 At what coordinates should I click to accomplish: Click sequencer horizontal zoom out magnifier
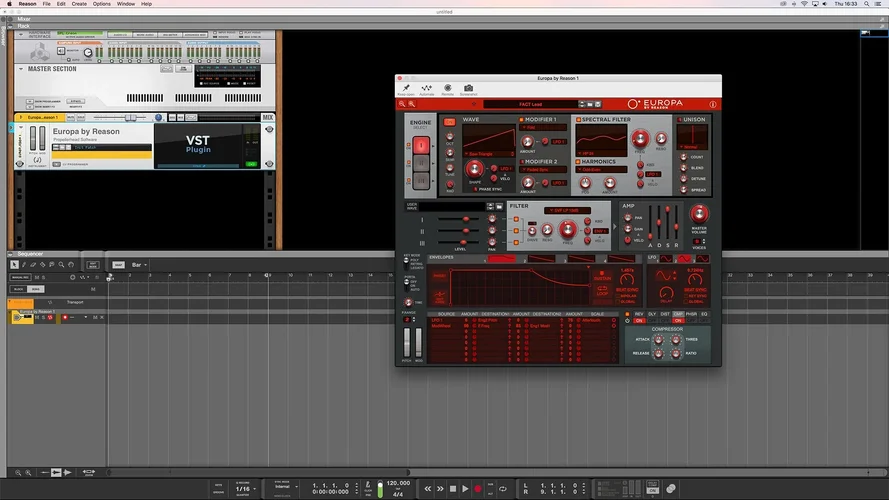pyautogui.click(x=18, y=472)
